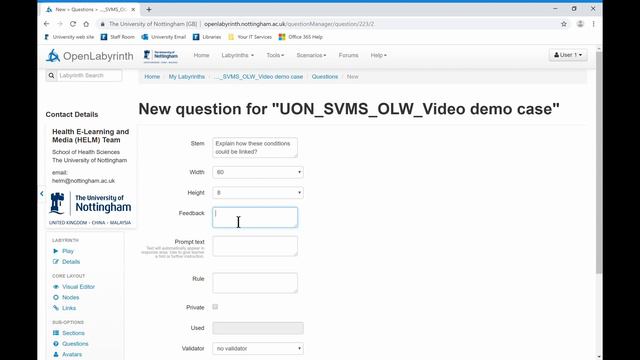Click Home breadcrumb link
640x360 pixels.
[152, 77]
